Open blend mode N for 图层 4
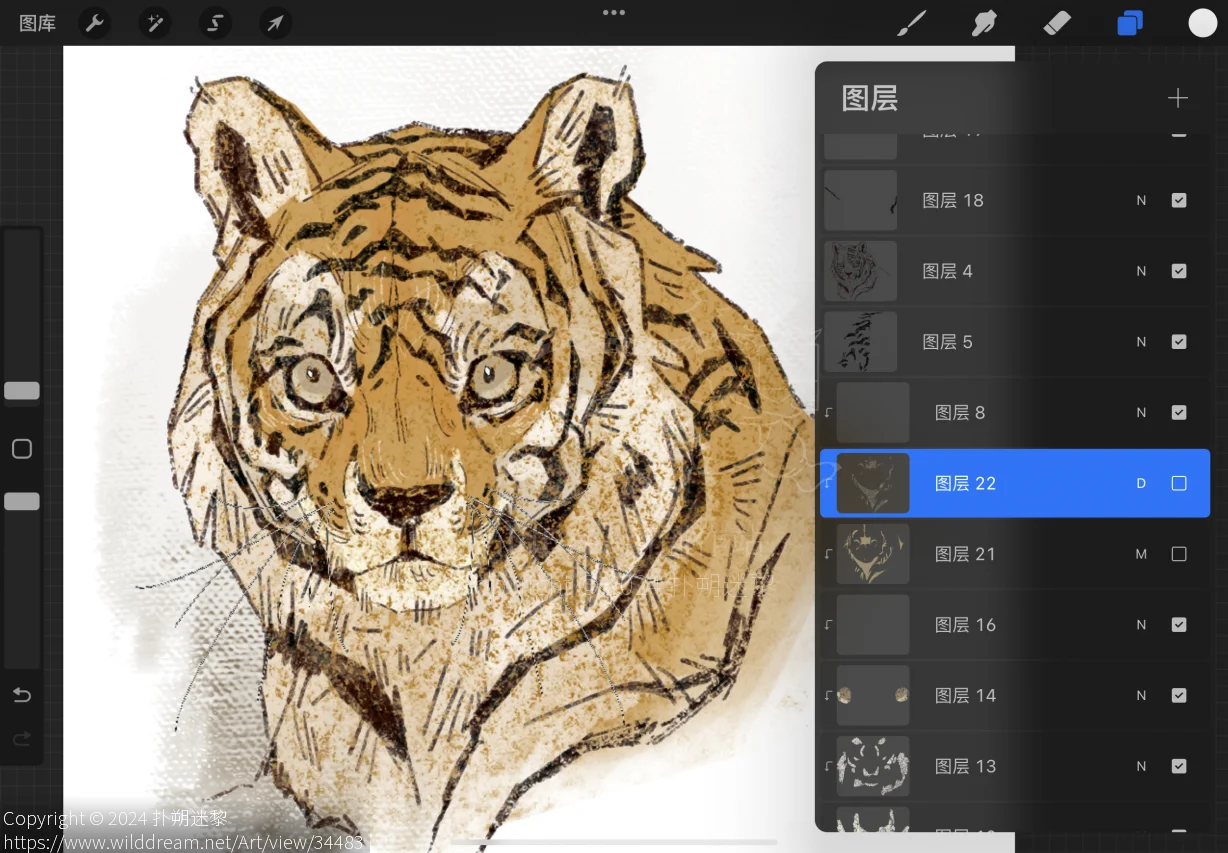Image resolution: width=1228 pixels, height=853 pixels. (x=1141, y=271)
